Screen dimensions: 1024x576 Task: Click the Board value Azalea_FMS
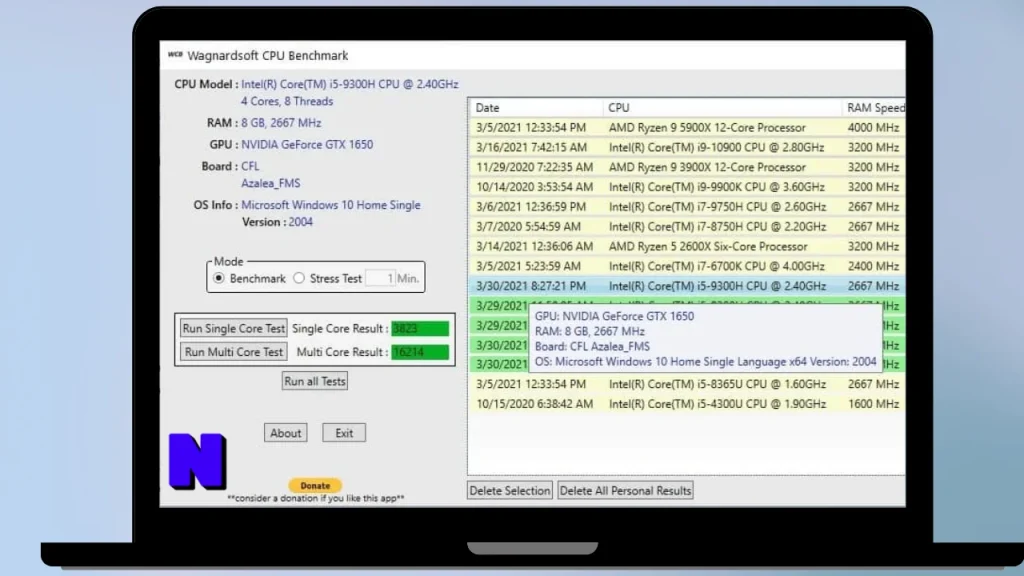270,184
